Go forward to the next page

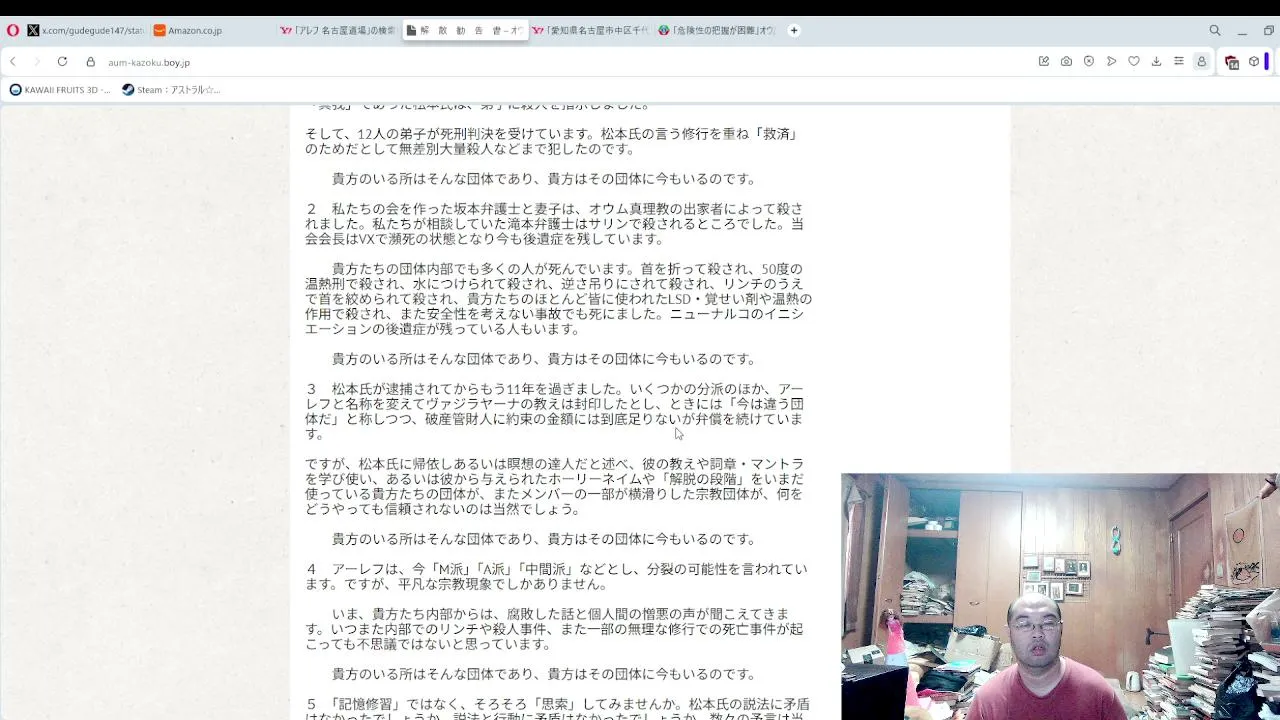pyautogui.click(x=37, y=62)
